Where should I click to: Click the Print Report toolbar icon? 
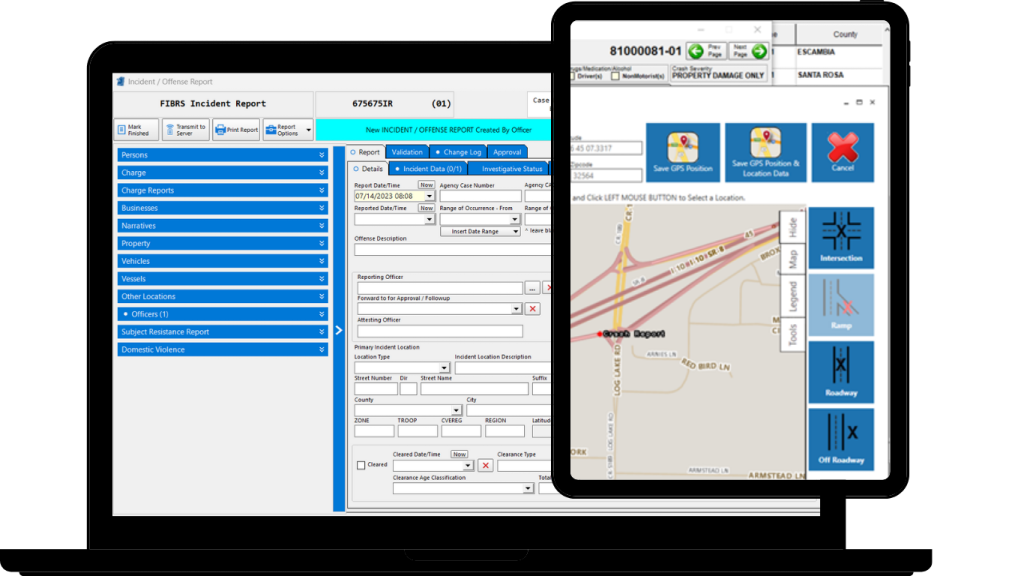236,129
